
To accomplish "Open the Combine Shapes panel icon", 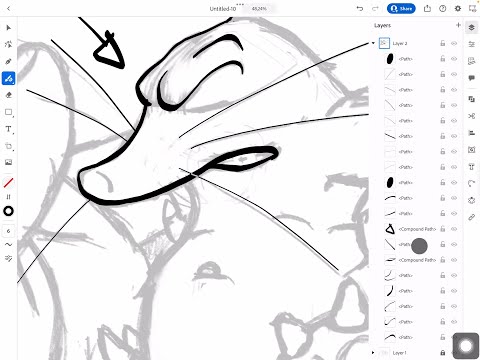I will (x=471, y=99).
